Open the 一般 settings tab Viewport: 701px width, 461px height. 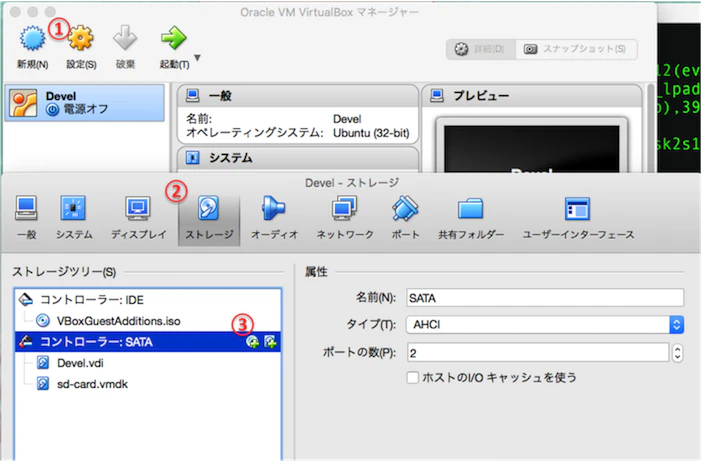(x=26, y=218)
